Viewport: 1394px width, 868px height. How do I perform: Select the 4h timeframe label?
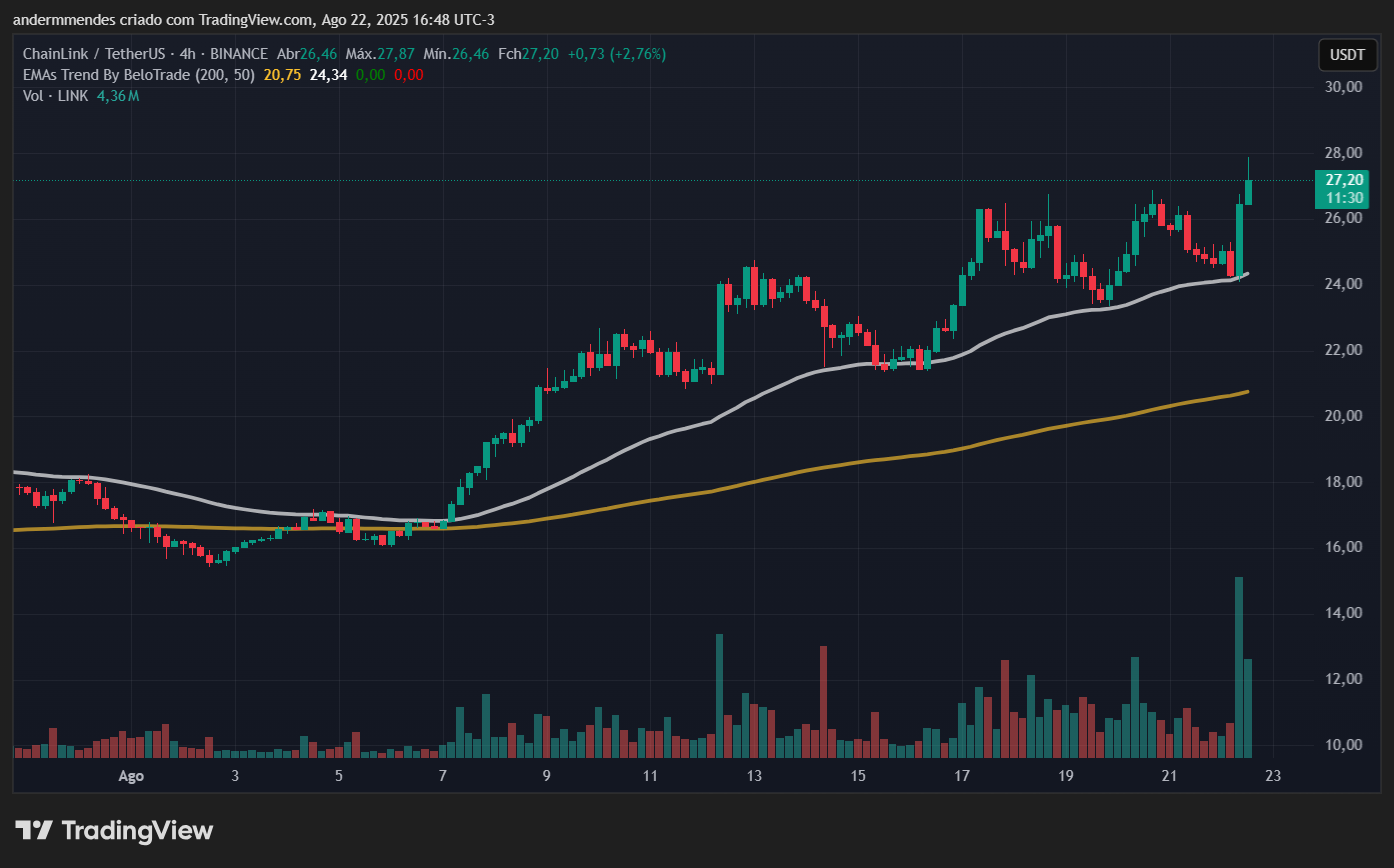pyautogui.click(x=188, y=54)
